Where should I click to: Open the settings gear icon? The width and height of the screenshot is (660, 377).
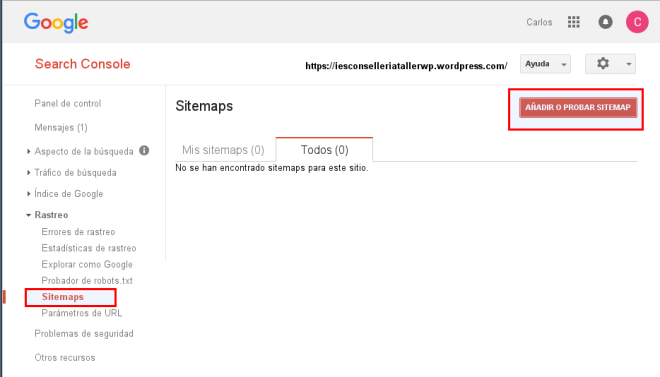point(603,64)
